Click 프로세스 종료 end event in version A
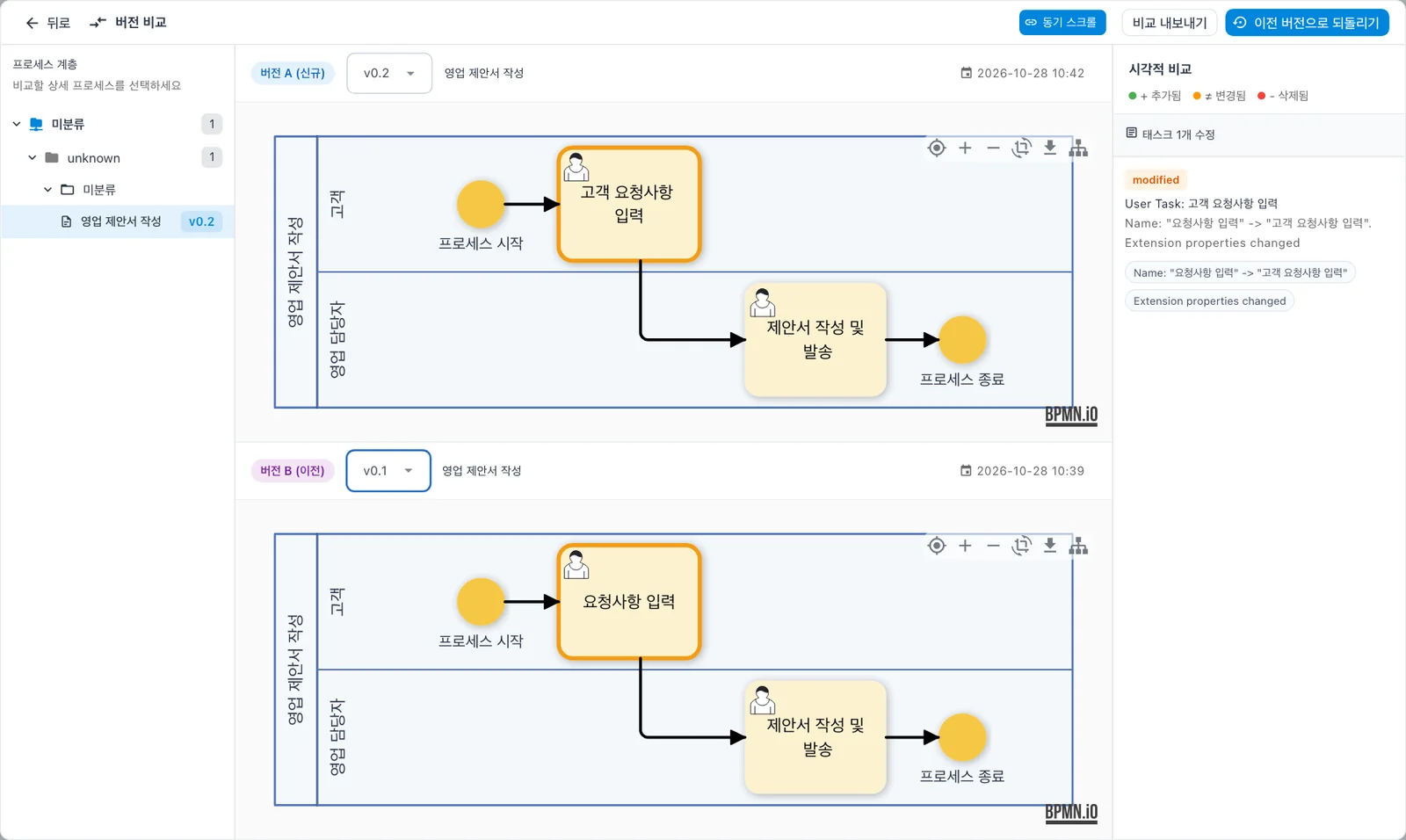 (962, 339)
